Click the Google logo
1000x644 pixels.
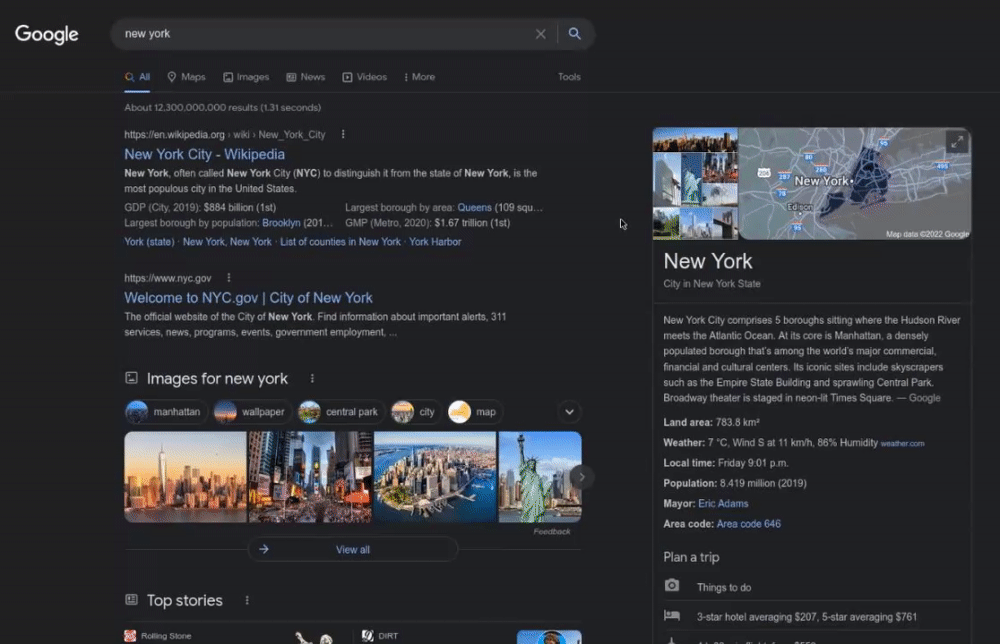coord(47,34)
